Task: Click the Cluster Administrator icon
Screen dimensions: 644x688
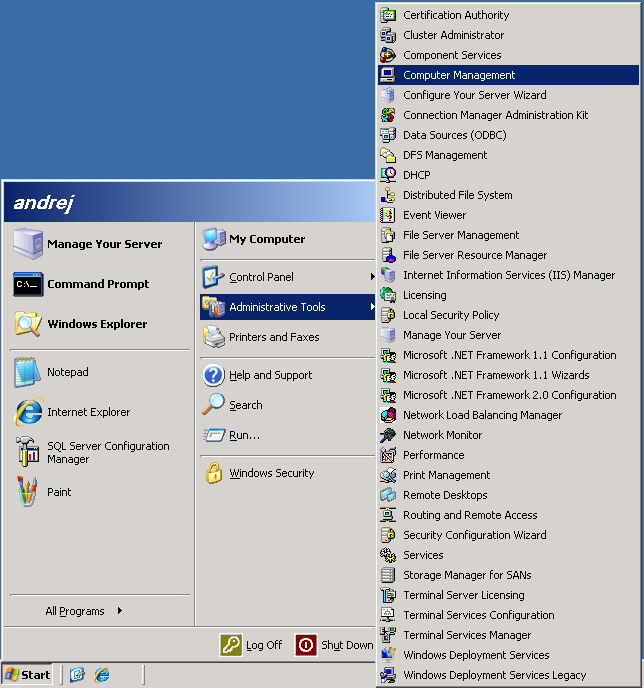Action: pos(388,35)
